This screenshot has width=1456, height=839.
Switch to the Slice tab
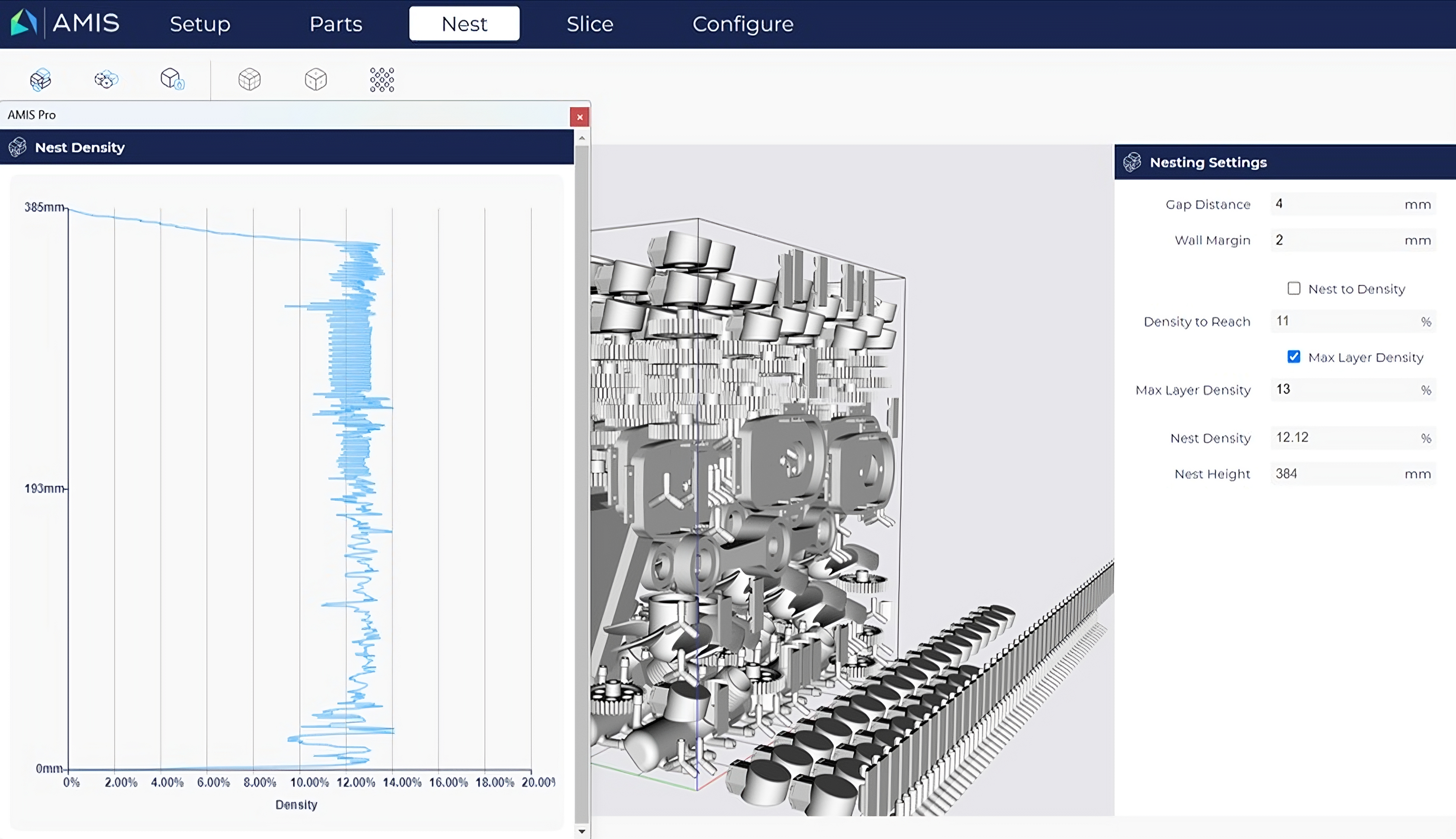[x=589, y=24]
